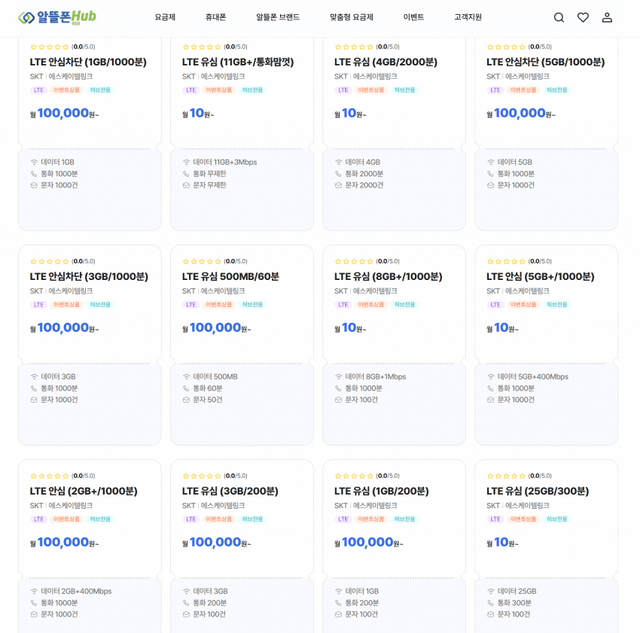Click data icon in LTE 유심 500MB/60분 card
The height and width of the screenshot is (633, 640).
pyautogui.click(x=186, y=377)
